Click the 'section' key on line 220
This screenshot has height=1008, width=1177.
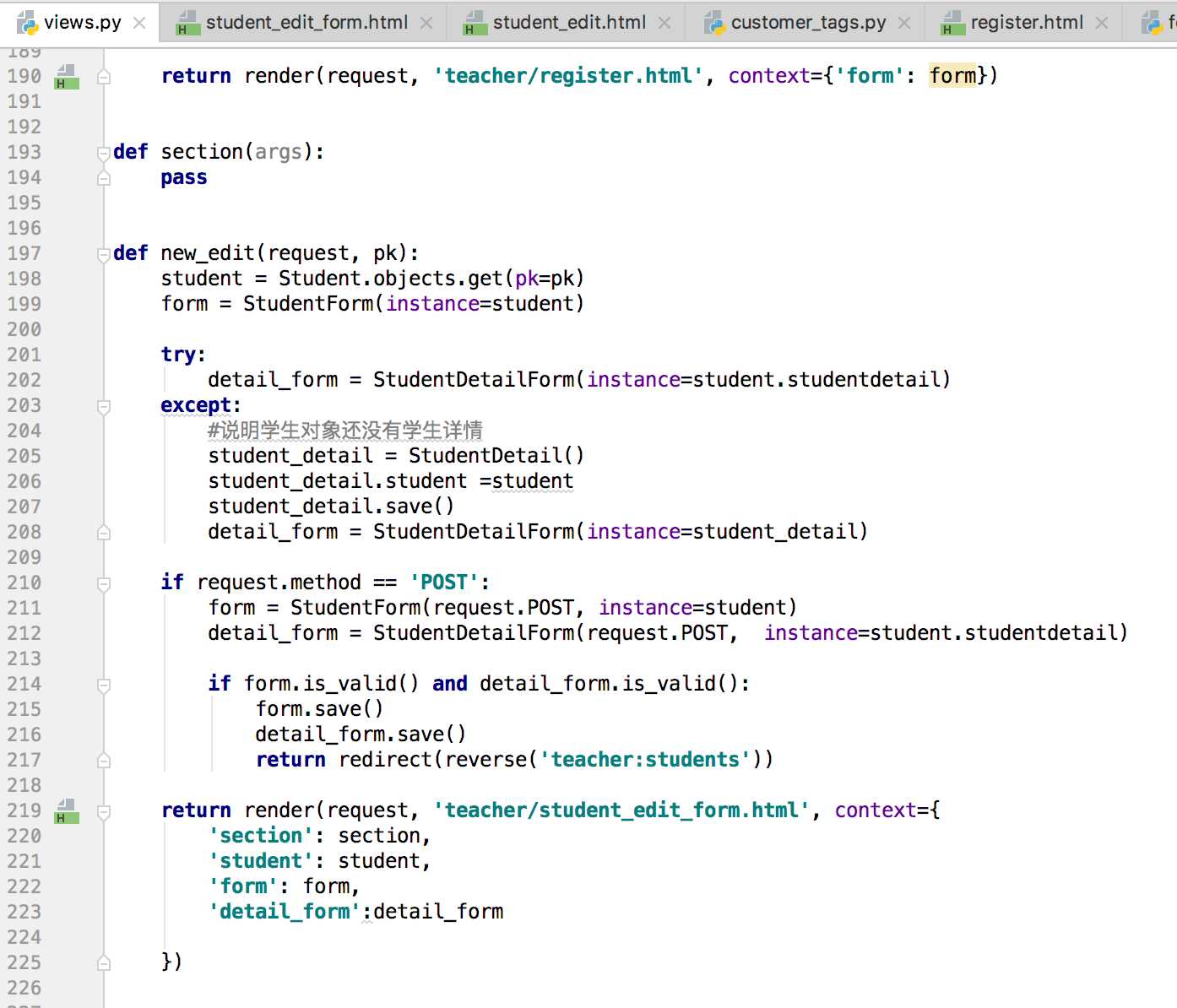tap(261, 836)
